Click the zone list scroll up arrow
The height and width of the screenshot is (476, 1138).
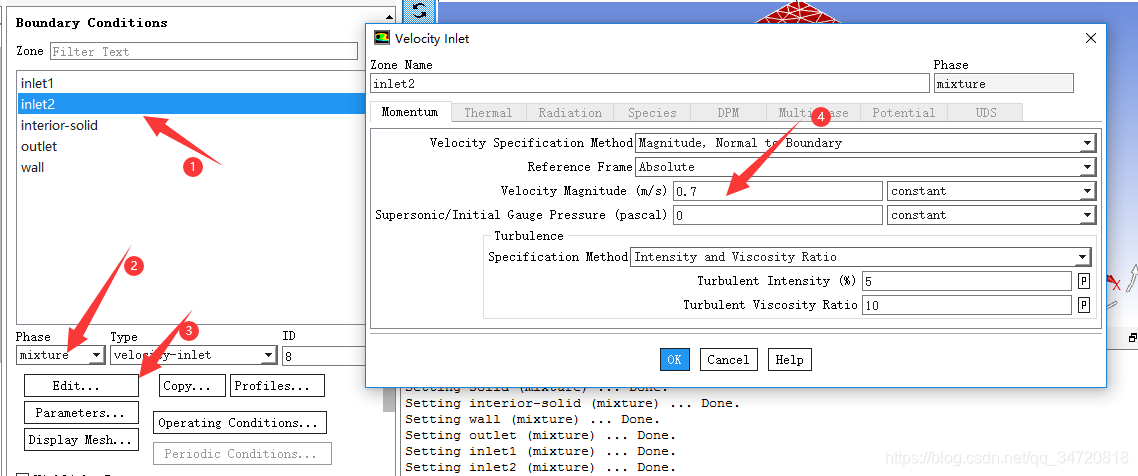(x=390, y=17)
